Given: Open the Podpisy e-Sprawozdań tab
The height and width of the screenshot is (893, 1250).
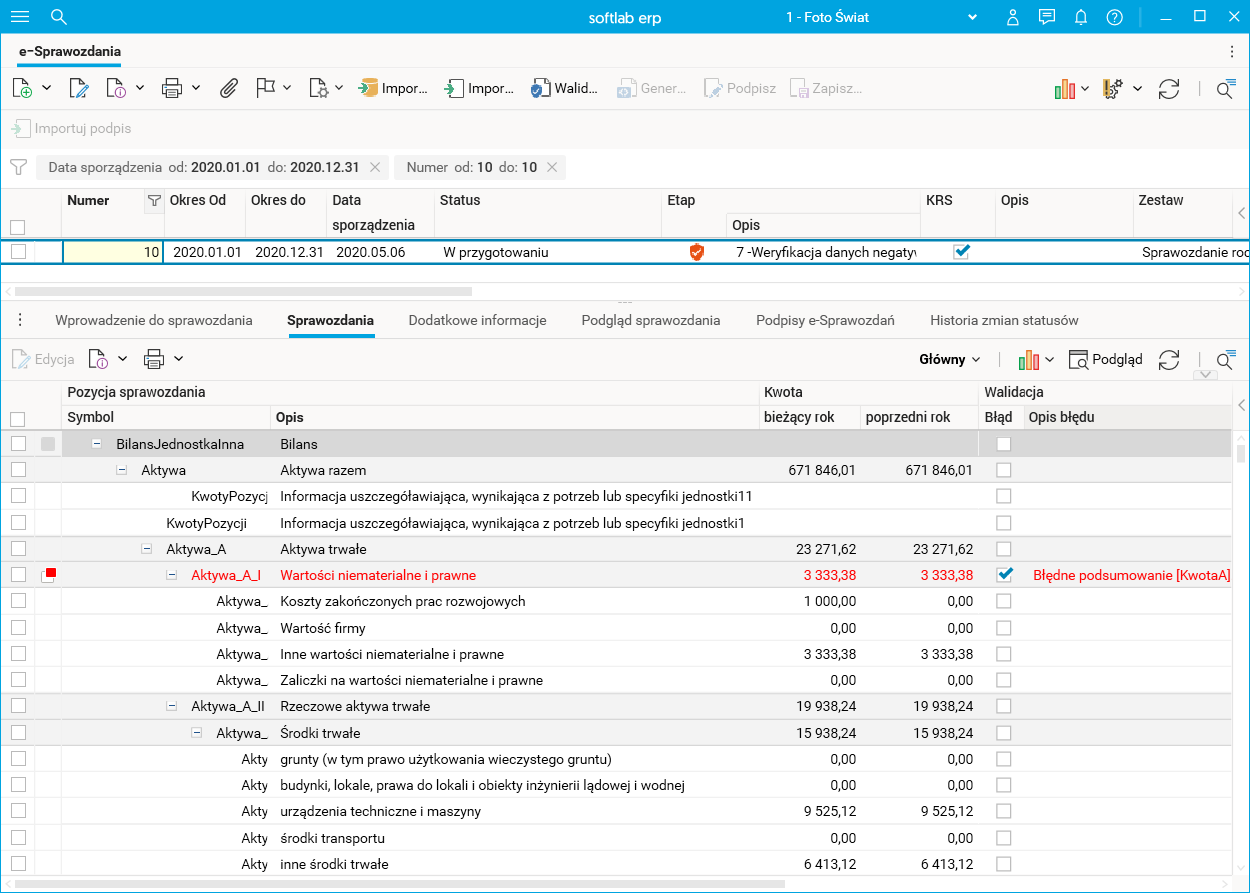Looking at the screenshot, I should 825,321.
